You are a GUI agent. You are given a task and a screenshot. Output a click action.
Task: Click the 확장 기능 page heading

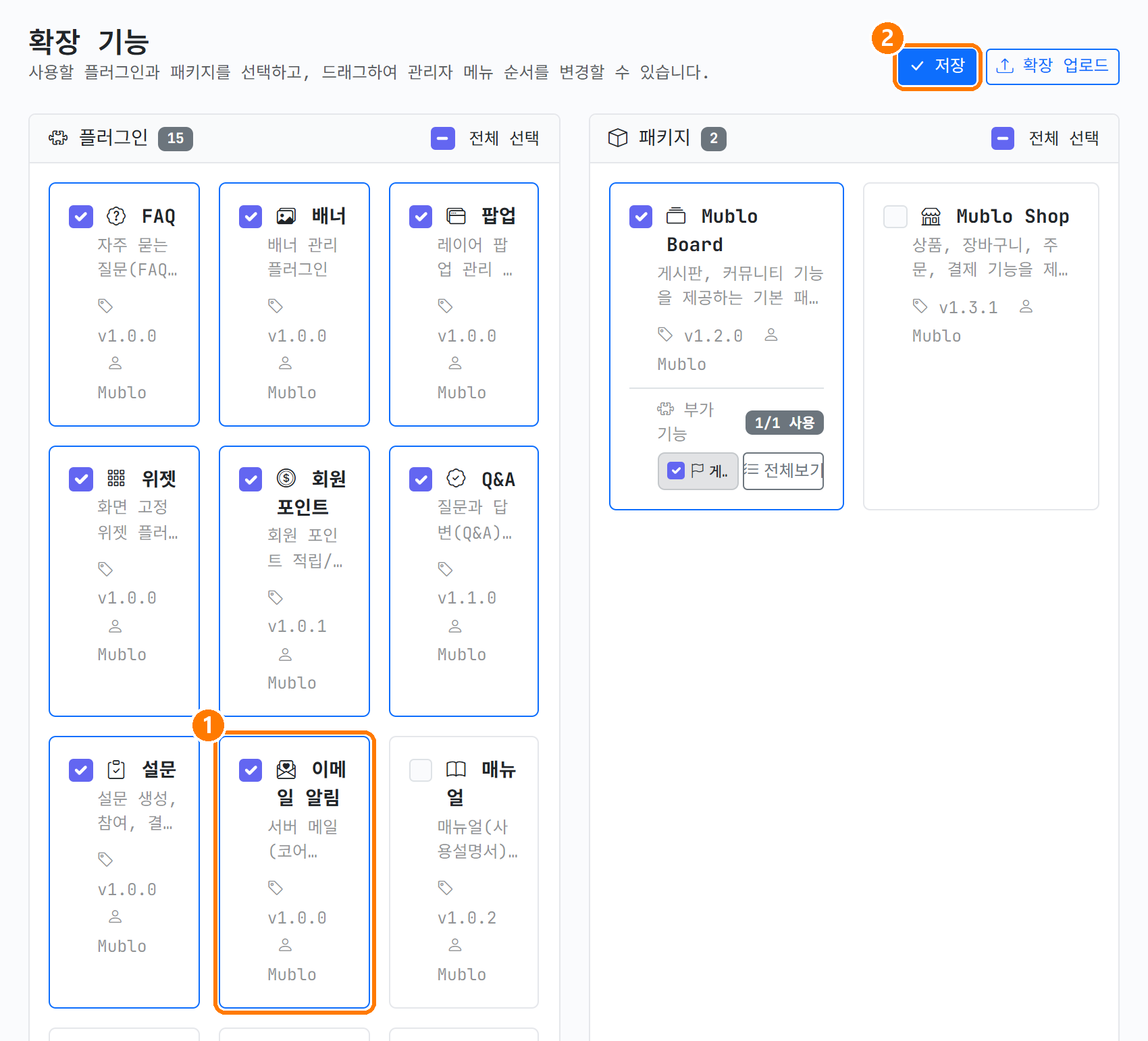(x=88, y=41)
